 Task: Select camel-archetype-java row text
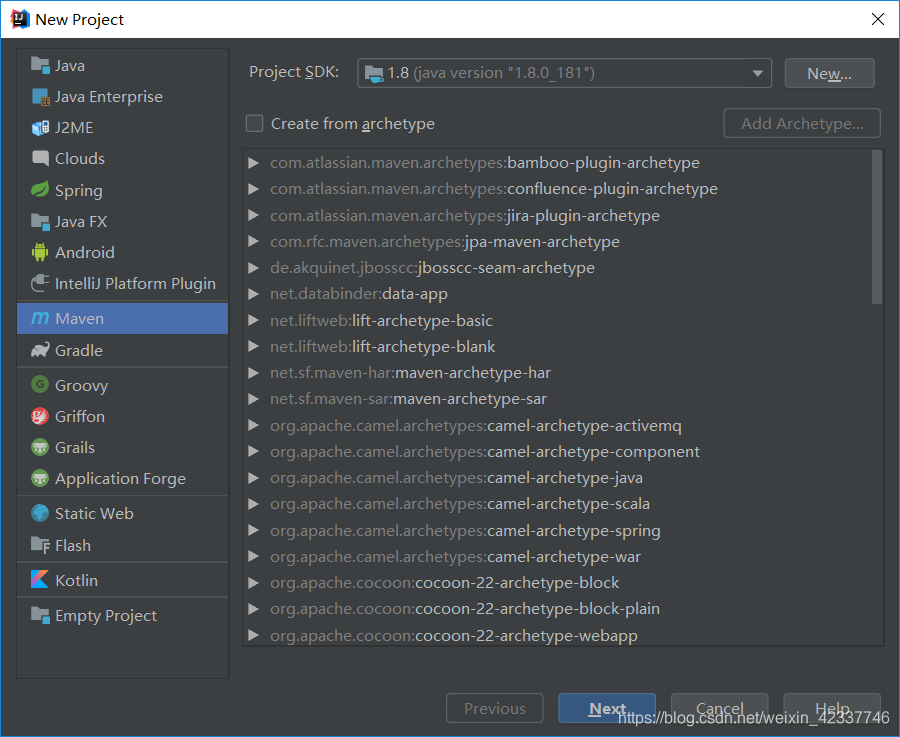point(456,478)
